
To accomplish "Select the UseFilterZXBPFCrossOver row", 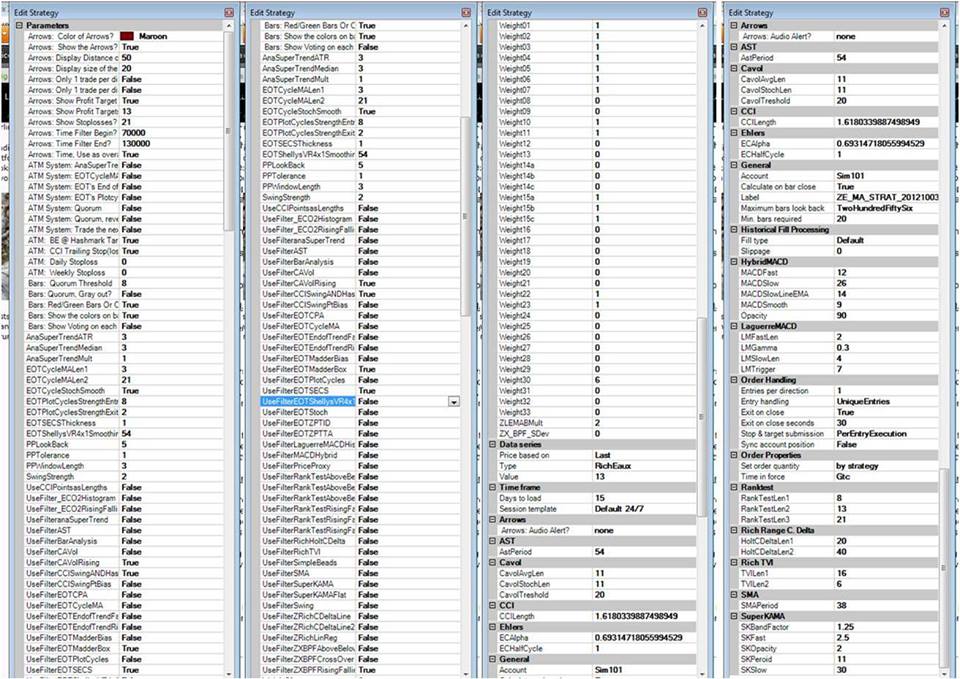I will pos(360,659).
